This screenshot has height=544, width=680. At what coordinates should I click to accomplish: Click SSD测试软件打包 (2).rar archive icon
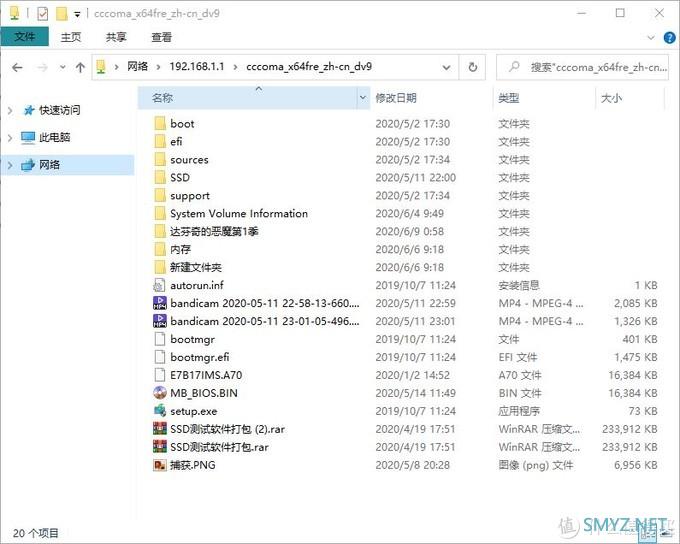[x=160, y=429]
